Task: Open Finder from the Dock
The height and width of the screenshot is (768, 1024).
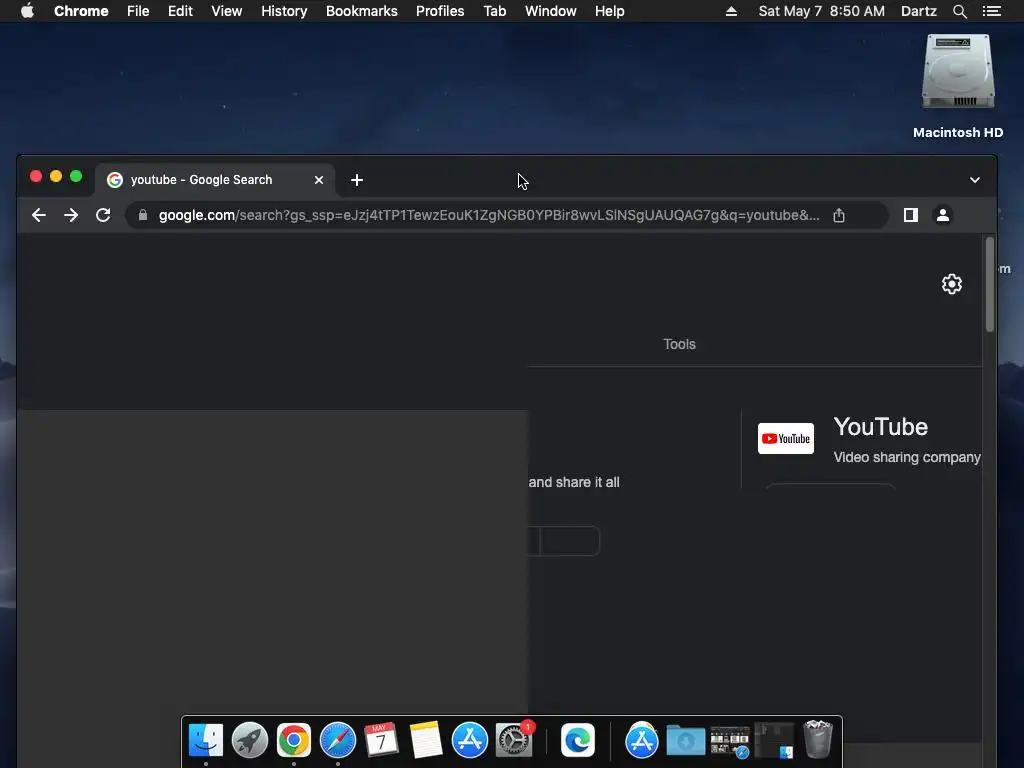Action: tap(206, 741)
